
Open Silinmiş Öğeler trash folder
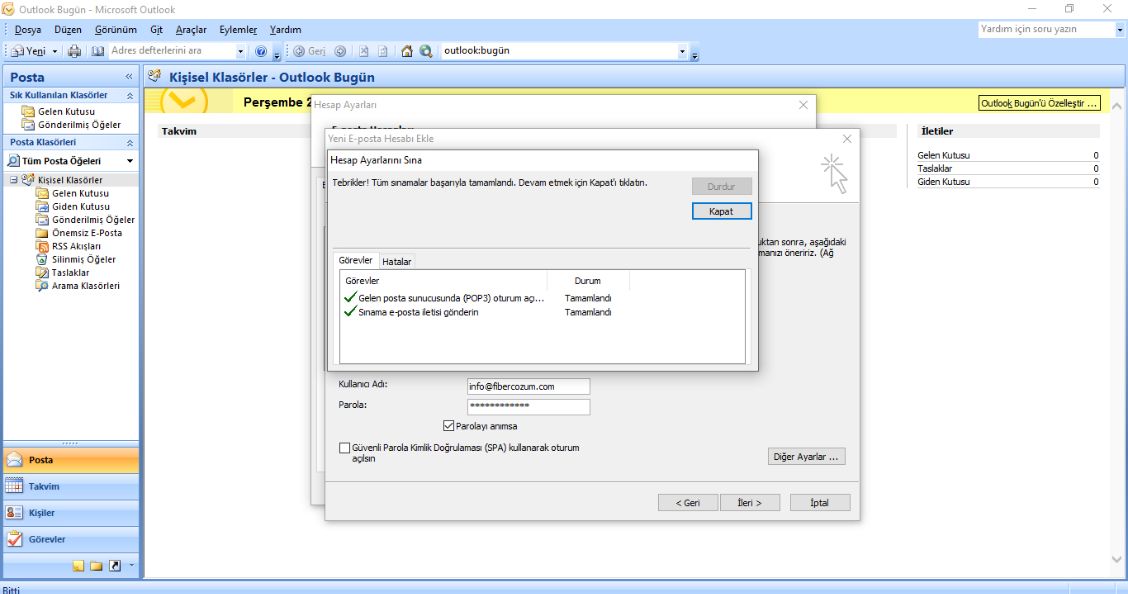pos(83,259)
